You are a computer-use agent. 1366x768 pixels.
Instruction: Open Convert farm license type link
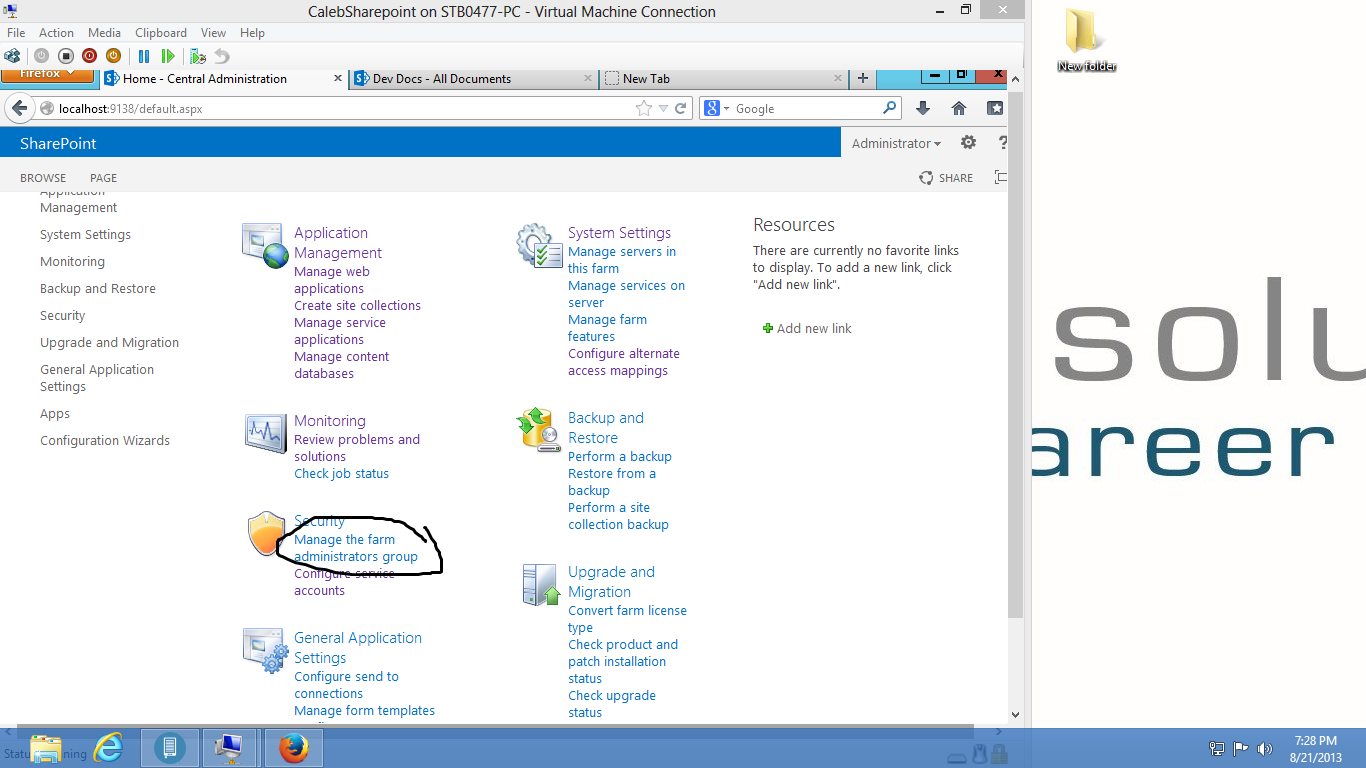tap(627, 619)
